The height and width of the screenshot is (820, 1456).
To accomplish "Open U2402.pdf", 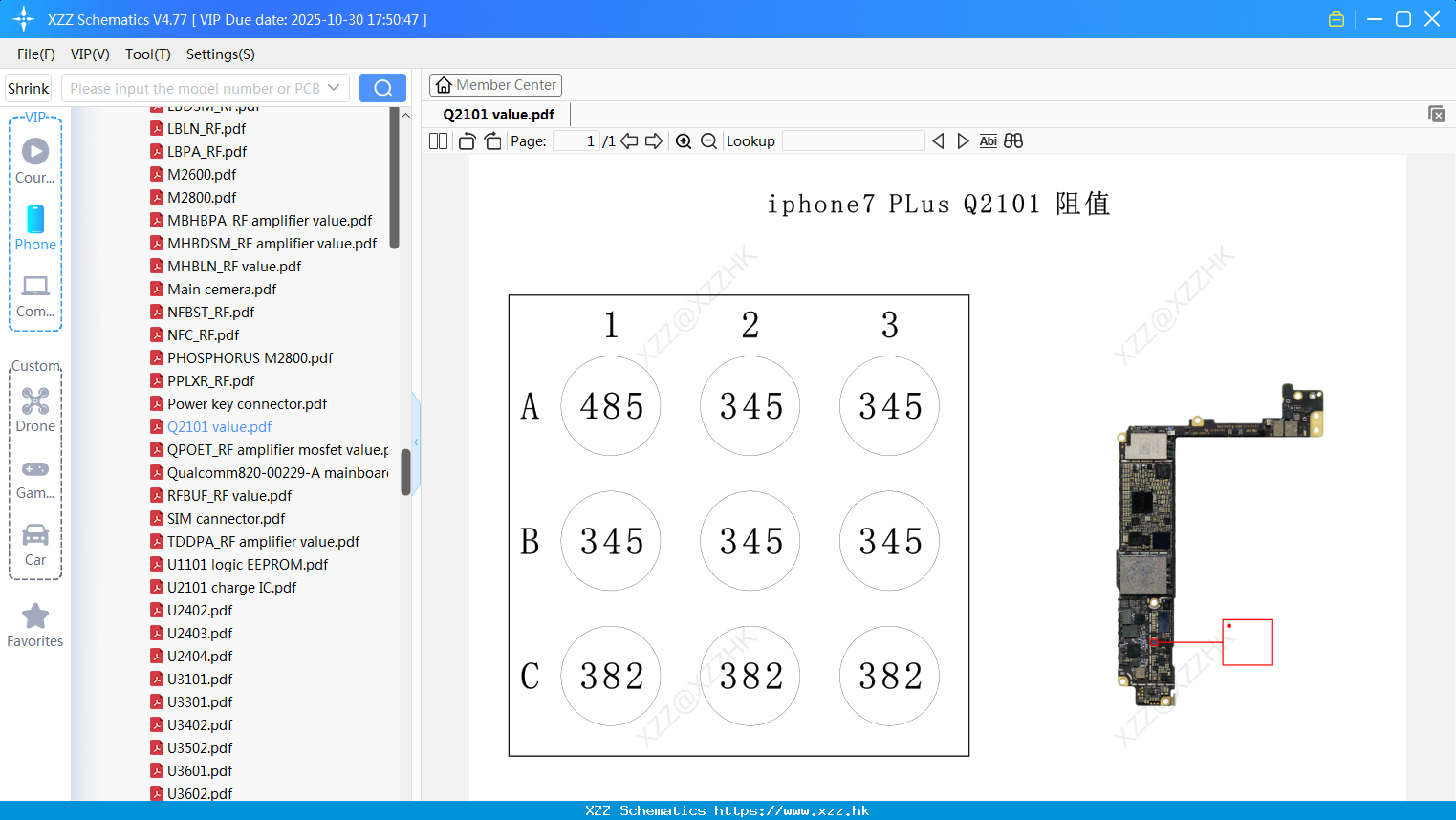I will [x=200, y=610].
